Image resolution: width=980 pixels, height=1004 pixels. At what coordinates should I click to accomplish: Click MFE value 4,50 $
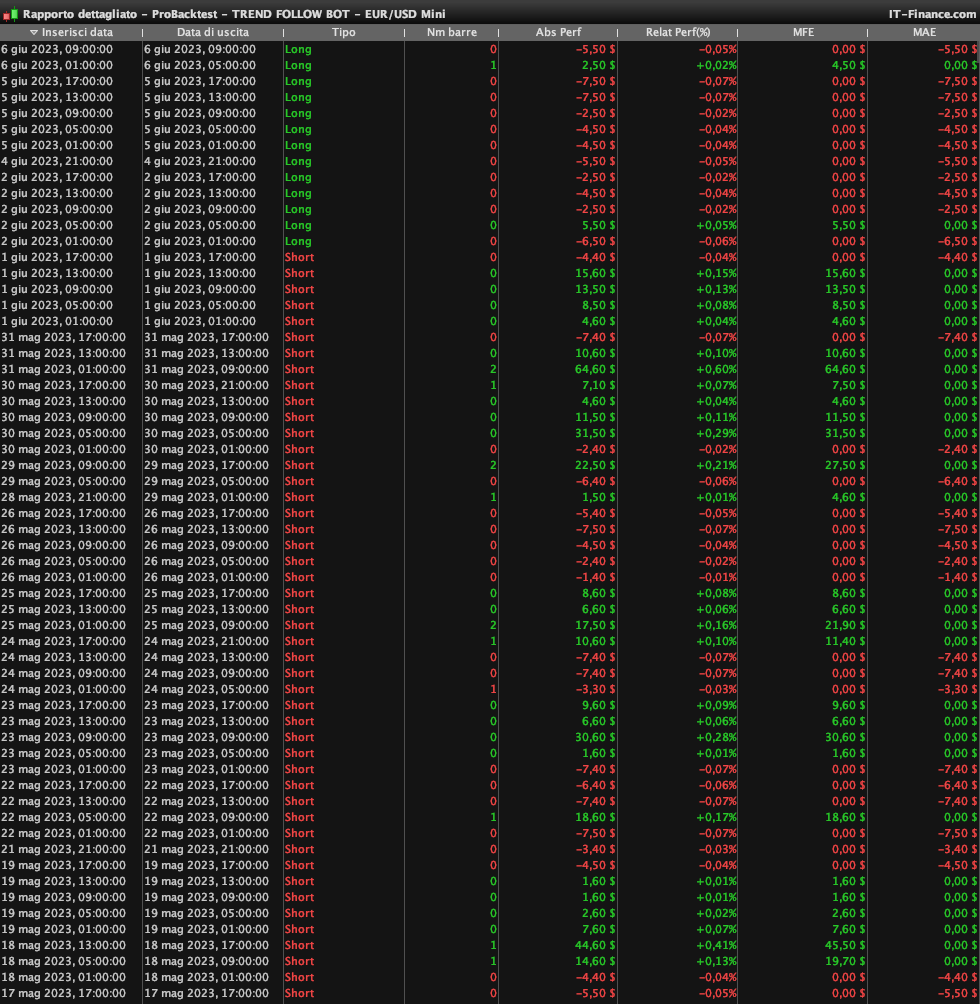[x=848, y=65]
